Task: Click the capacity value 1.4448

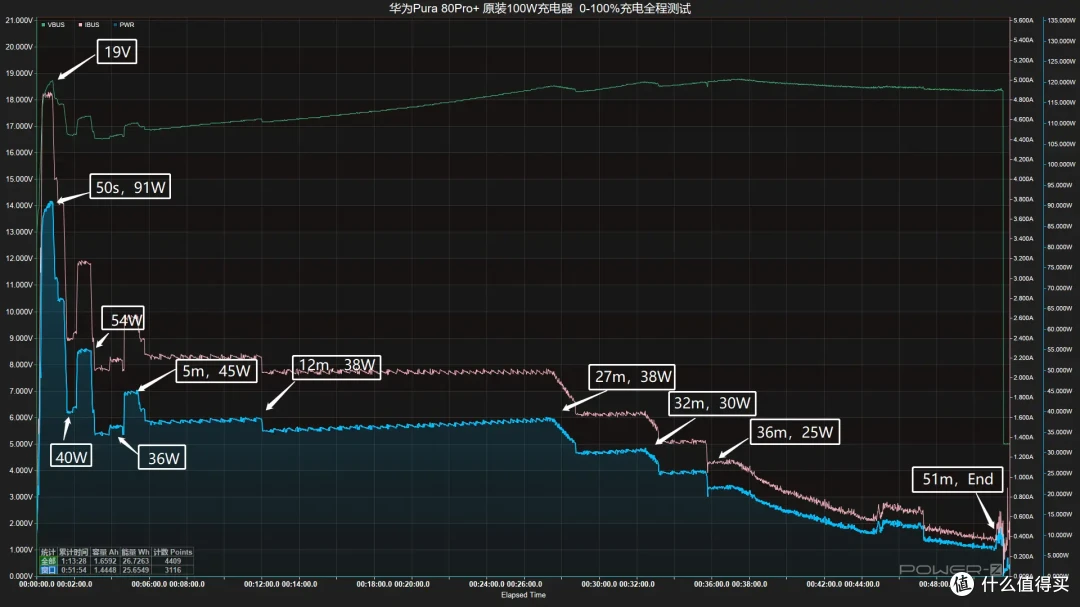Action: coord(105,570)
